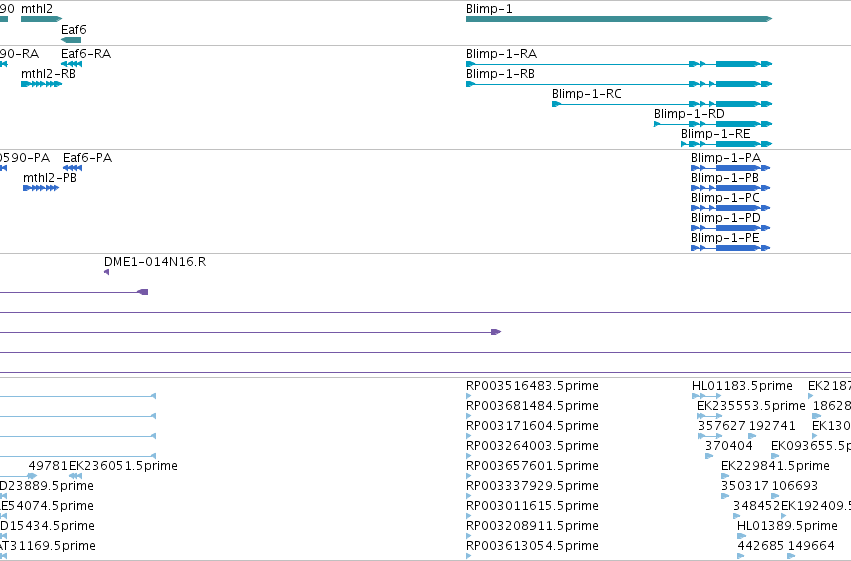Select the Blimp-1-PA protein label

click(726, 158)
